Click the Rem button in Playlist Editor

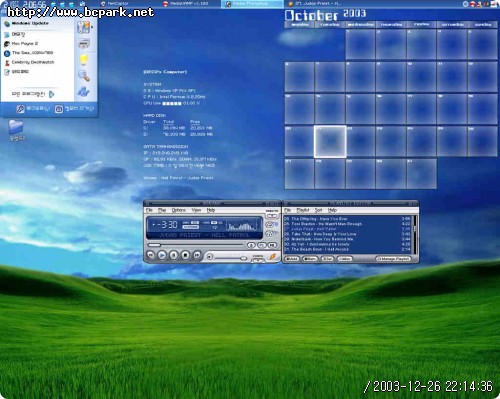[x=310, y=259]
